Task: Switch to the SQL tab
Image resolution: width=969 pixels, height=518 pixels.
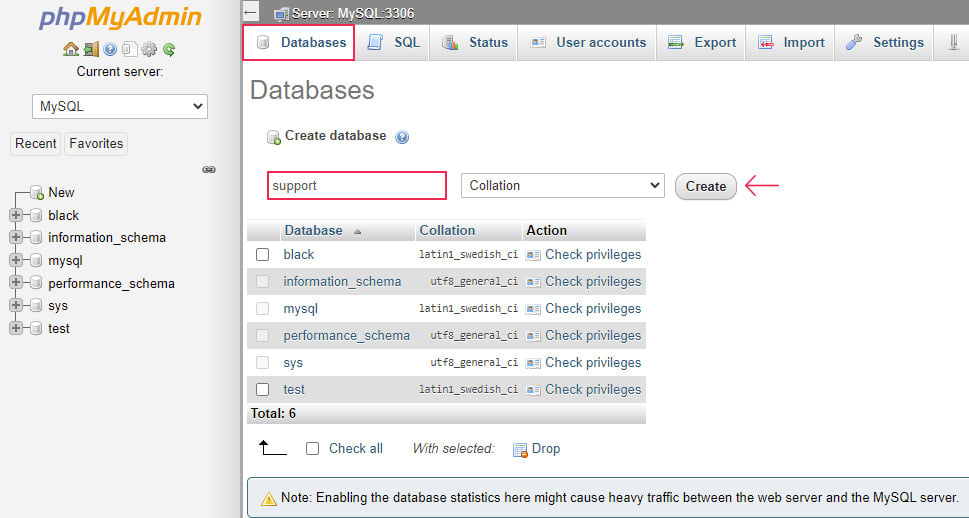Action: (x=393, y=43)
